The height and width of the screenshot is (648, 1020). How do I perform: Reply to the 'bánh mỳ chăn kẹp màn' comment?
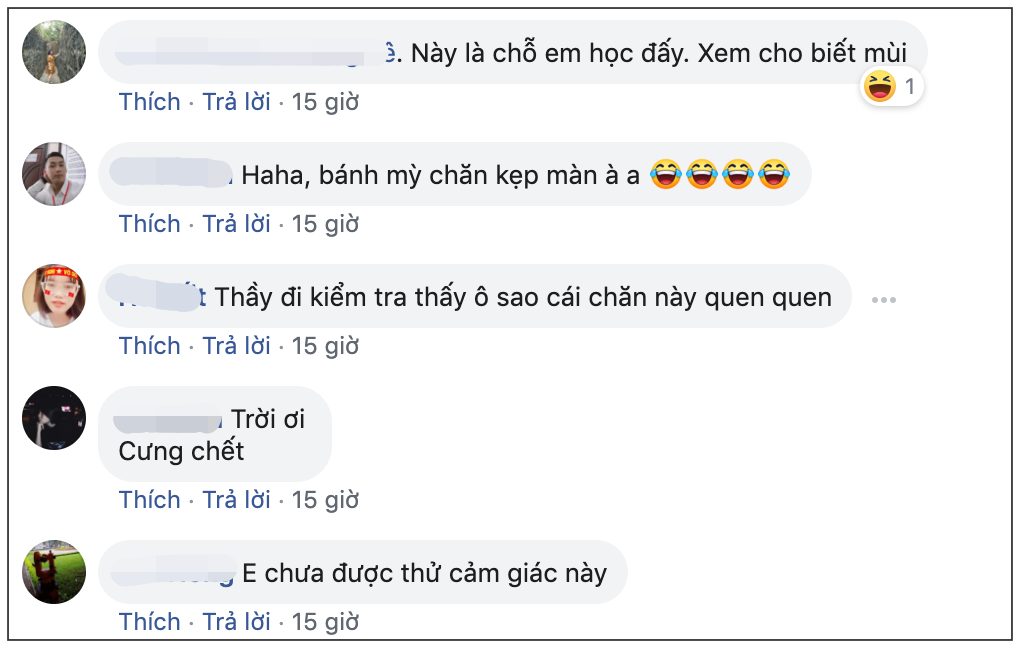click(236, 224)
